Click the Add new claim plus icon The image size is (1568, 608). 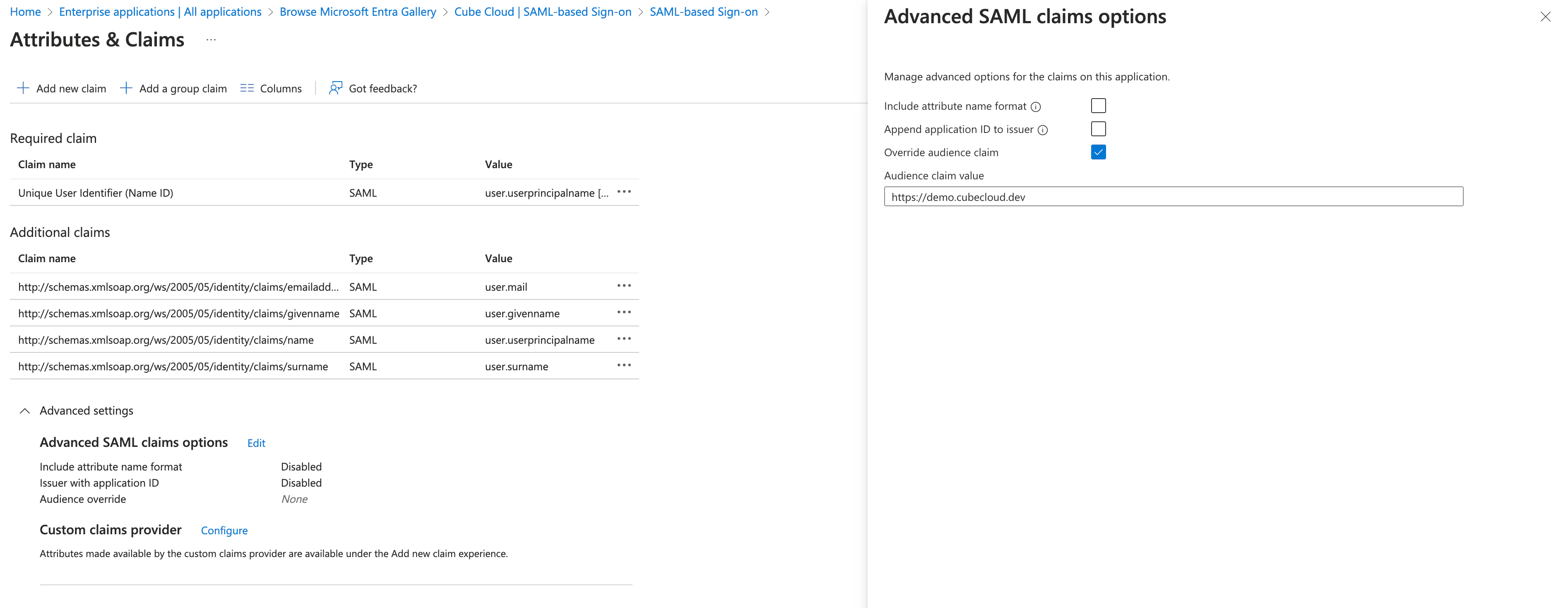point(23,88)
